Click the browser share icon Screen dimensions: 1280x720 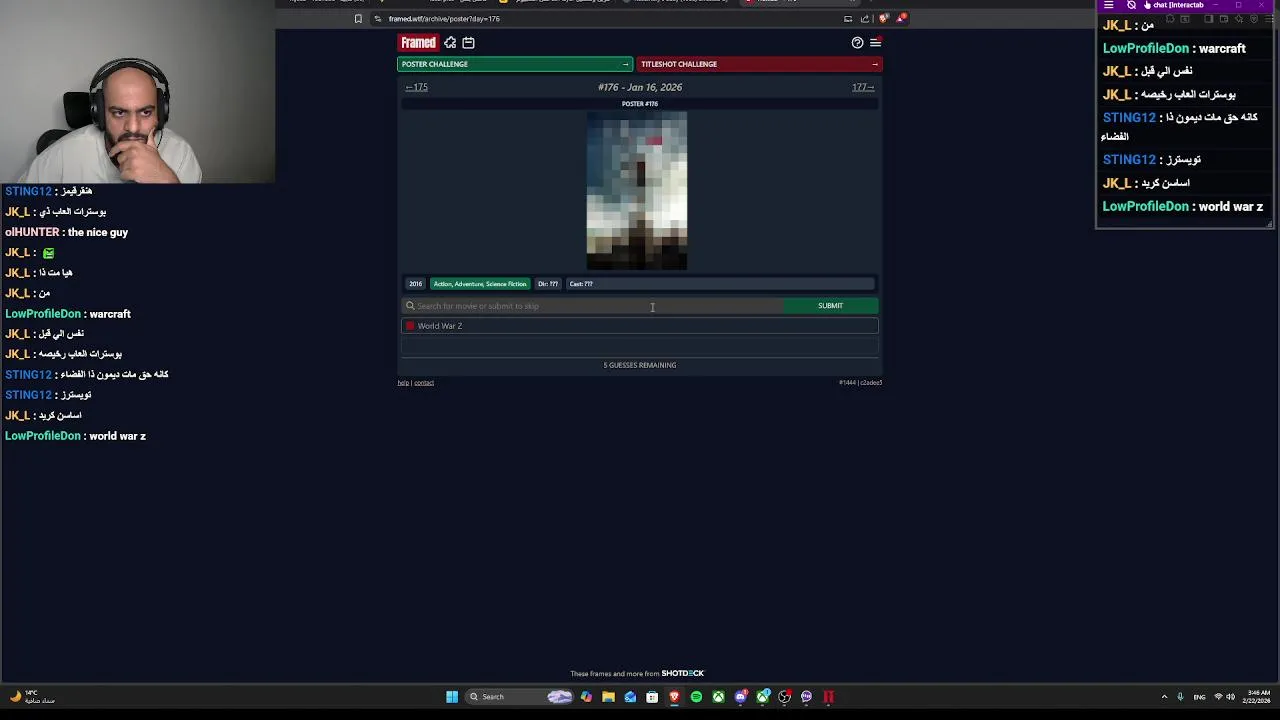pos(865,18)
